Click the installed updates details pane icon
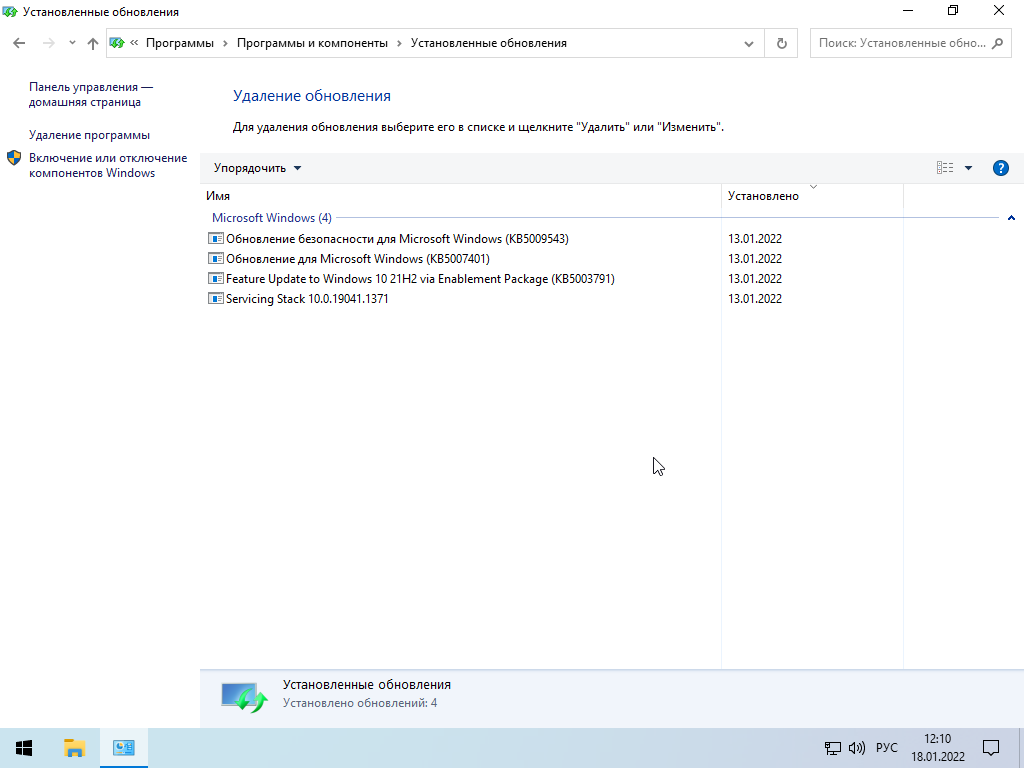Screen dimensions: 1024x768 point(244,697)
